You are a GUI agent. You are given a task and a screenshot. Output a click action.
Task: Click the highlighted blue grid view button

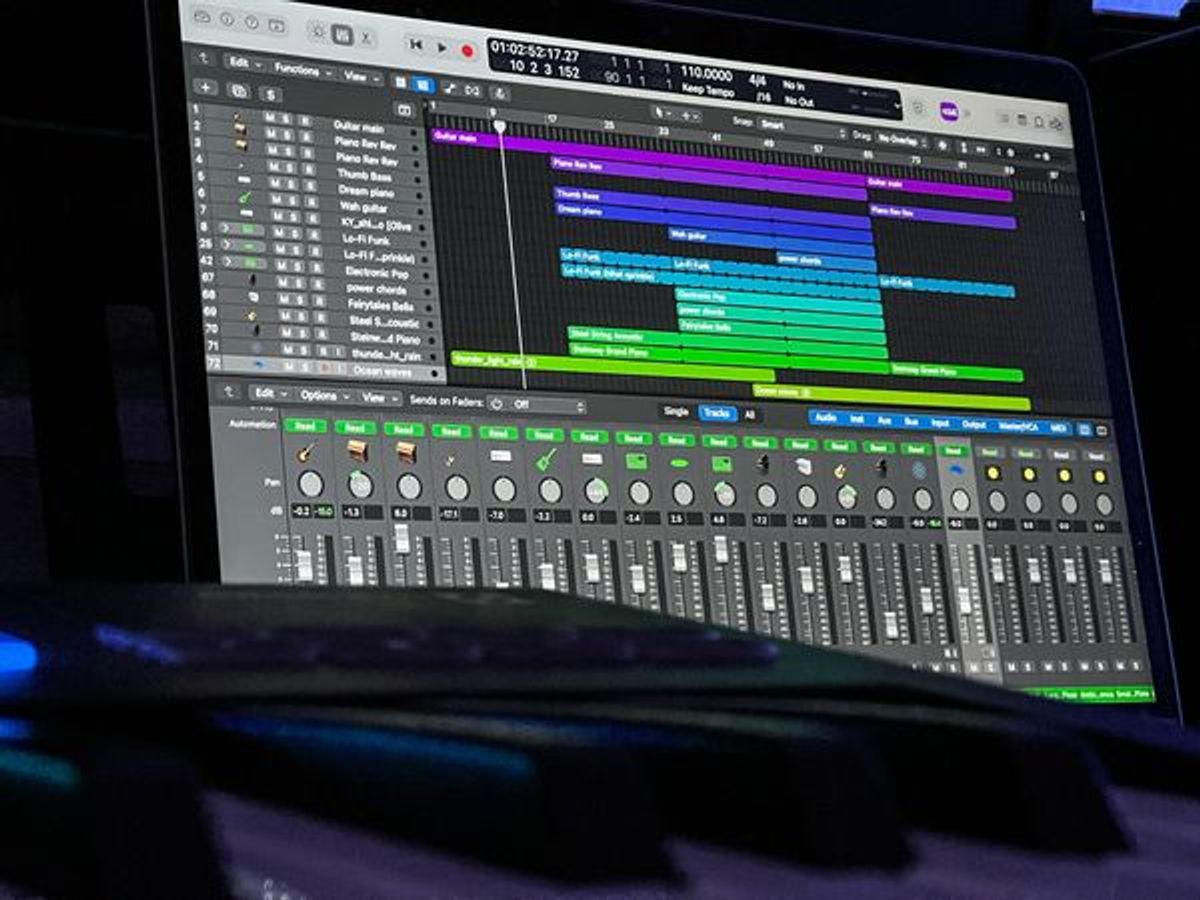pyautogui.click(x=421, y=85)
